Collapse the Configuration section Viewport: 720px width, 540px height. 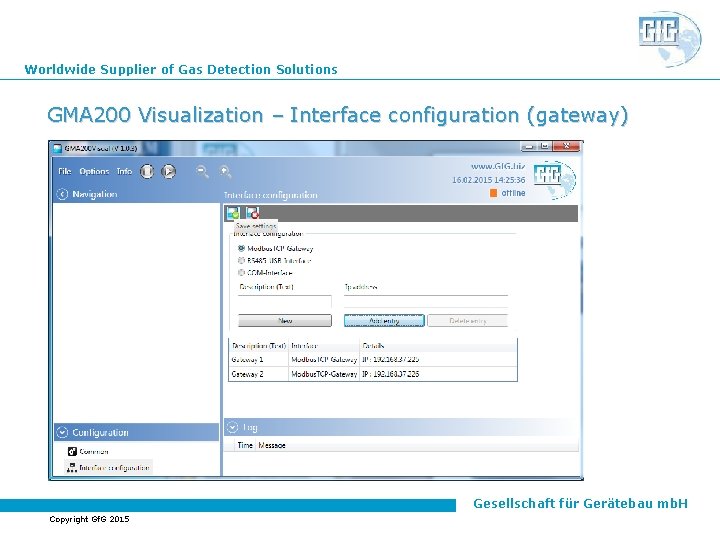[62, 432]
